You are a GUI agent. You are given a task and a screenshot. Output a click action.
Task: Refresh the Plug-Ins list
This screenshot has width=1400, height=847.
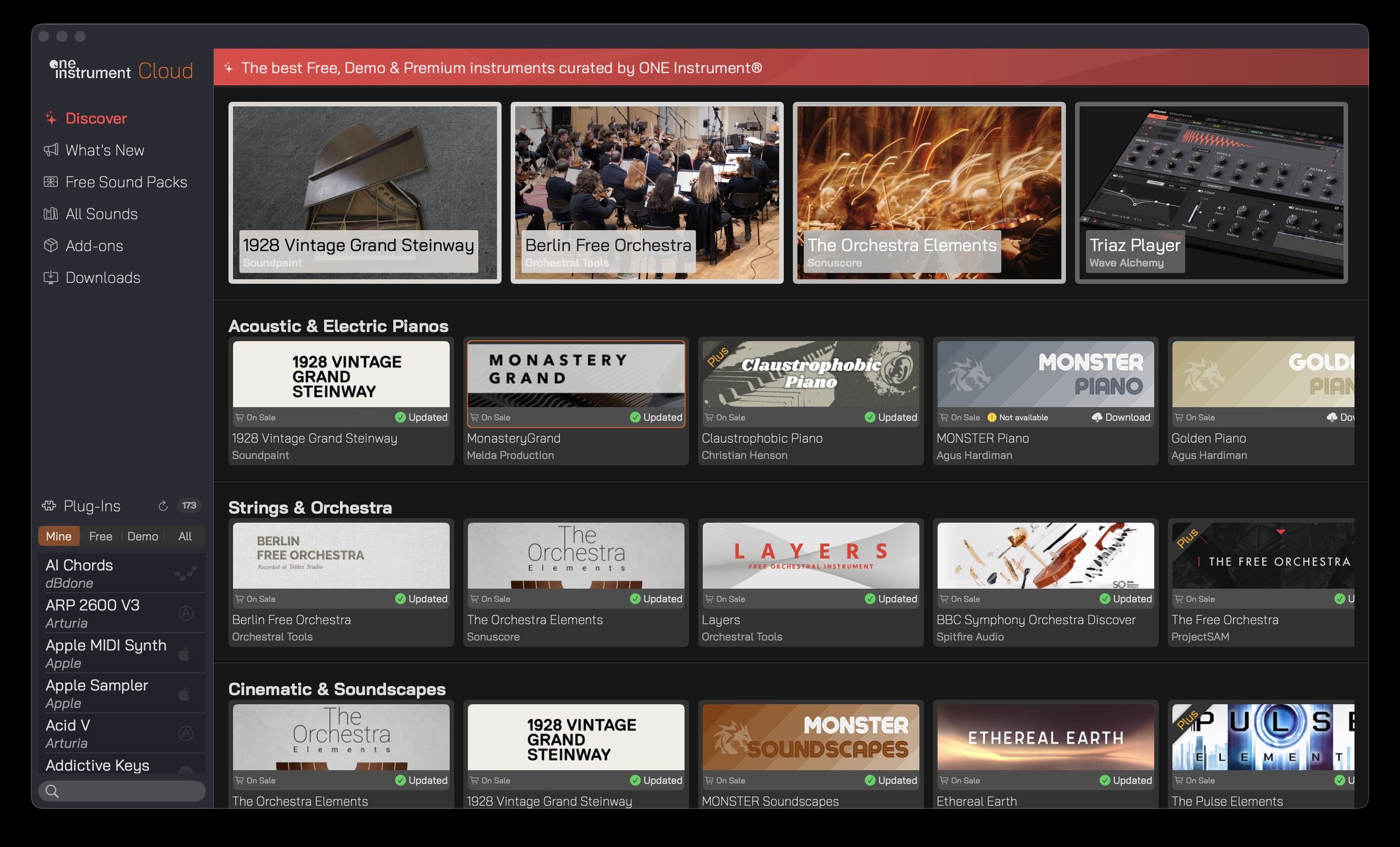(163, 506)
